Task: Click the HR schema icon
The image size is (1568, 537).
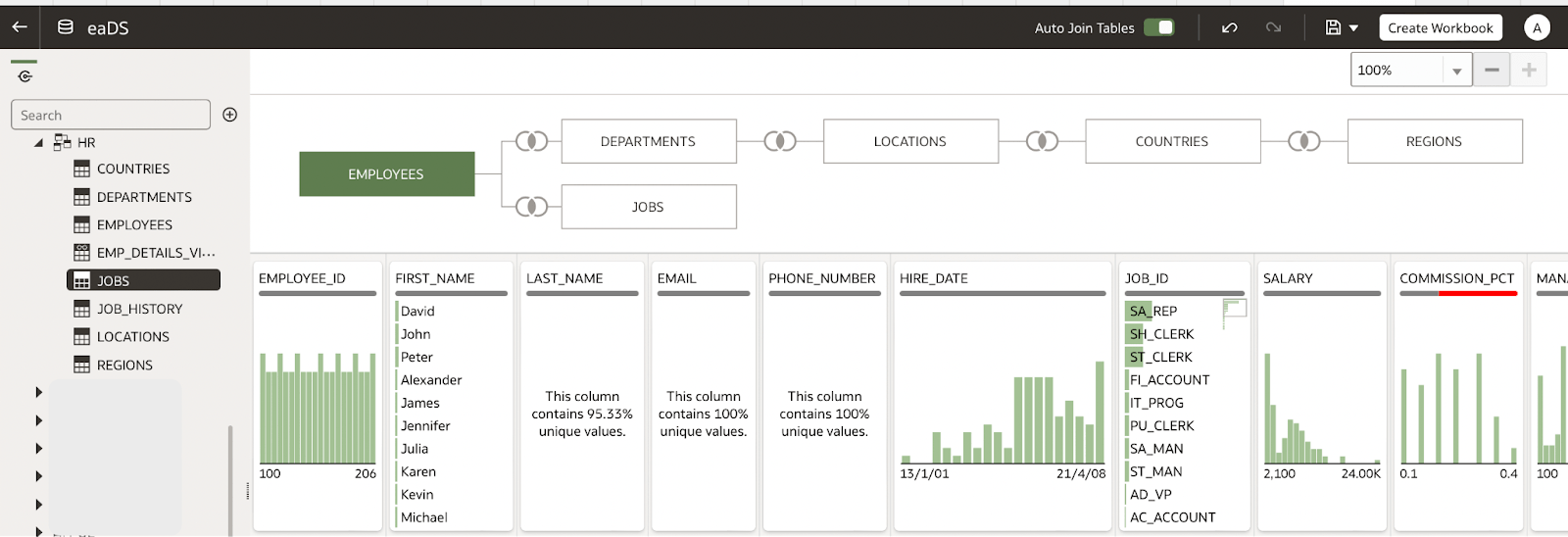Action: 63,142
